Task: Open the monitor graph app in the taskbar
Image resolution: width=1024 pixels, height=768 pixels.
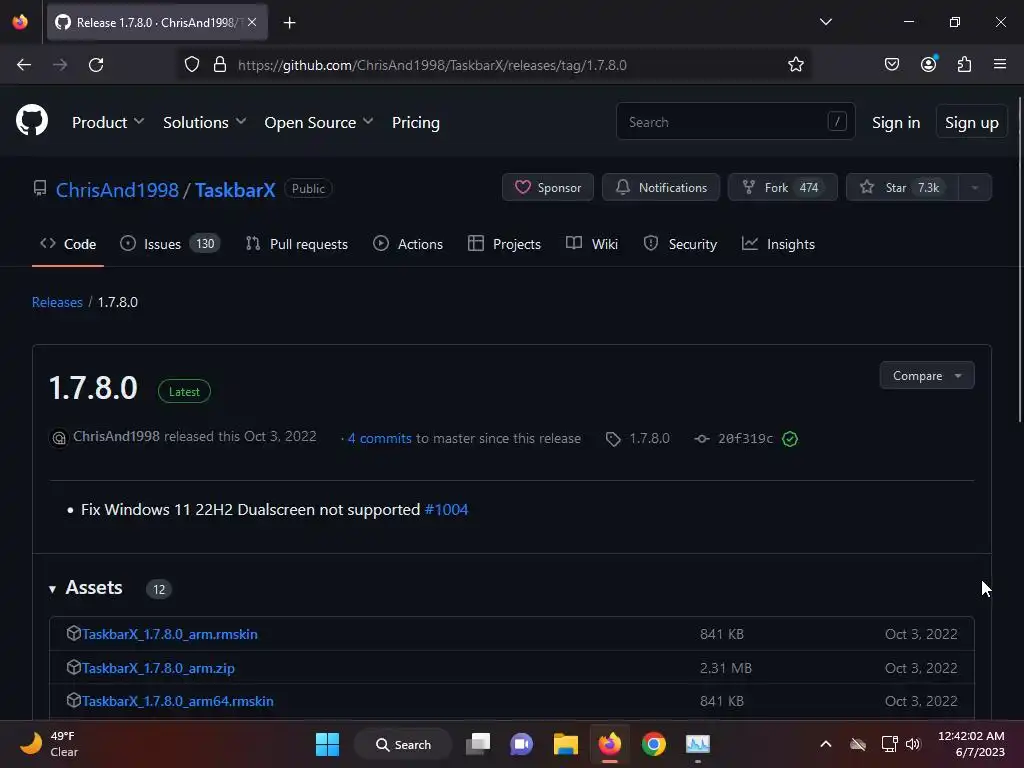Action: point(697,744)
